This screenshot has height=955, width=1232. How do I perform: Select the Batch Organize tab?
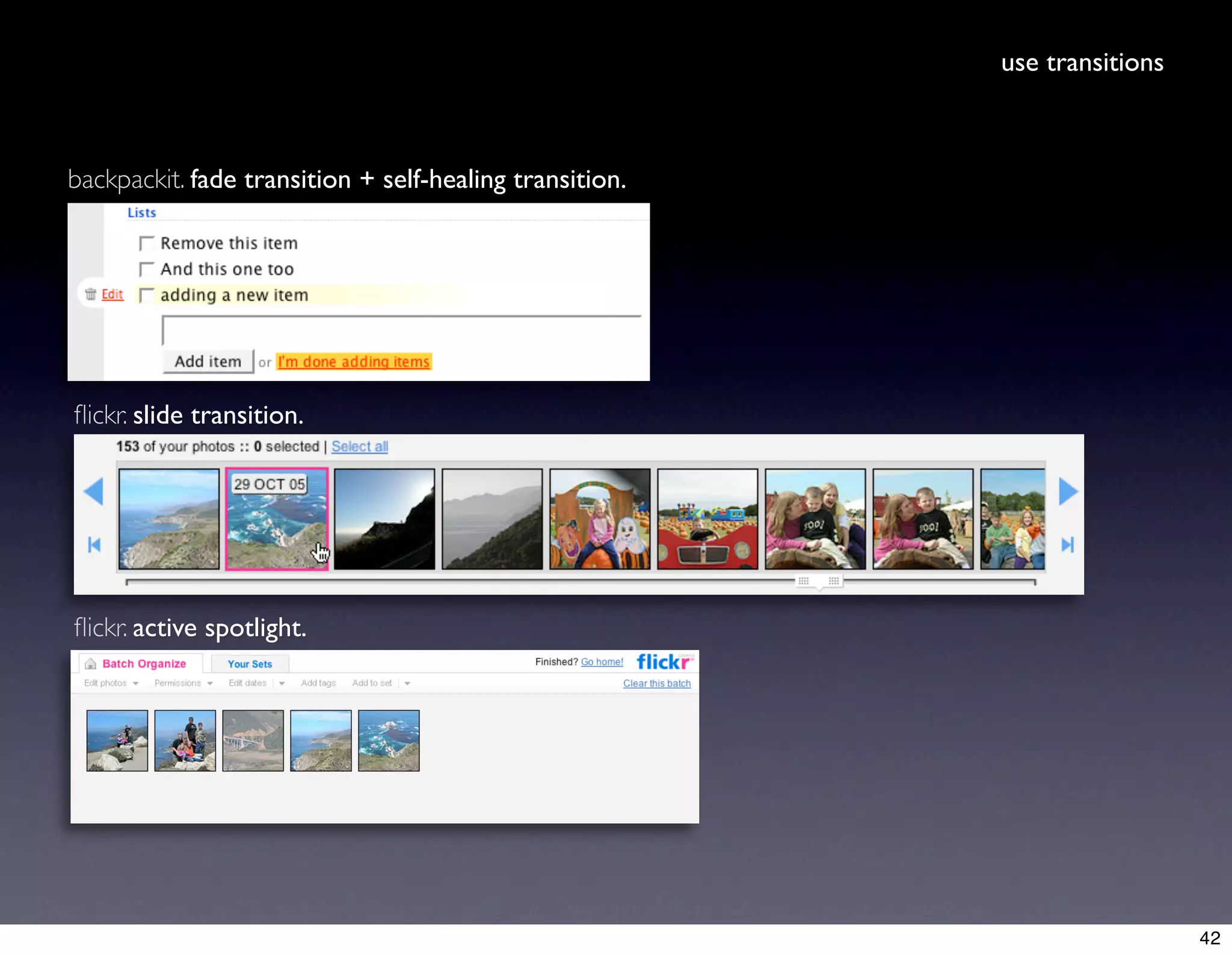point(144,664)
